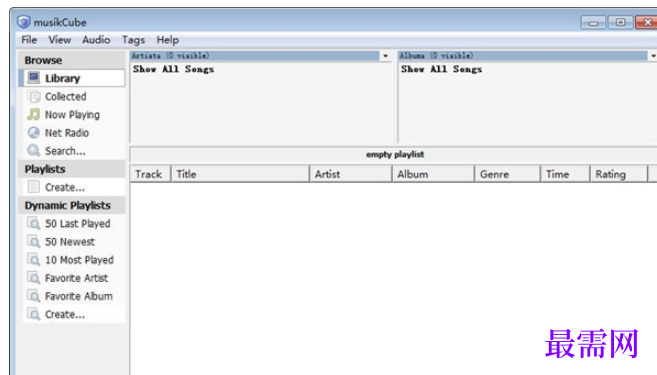Image resolution: width=657 pixels, height=375 pixels.
Task: Click the Playlists Create page icon
Action: [34, 187]
